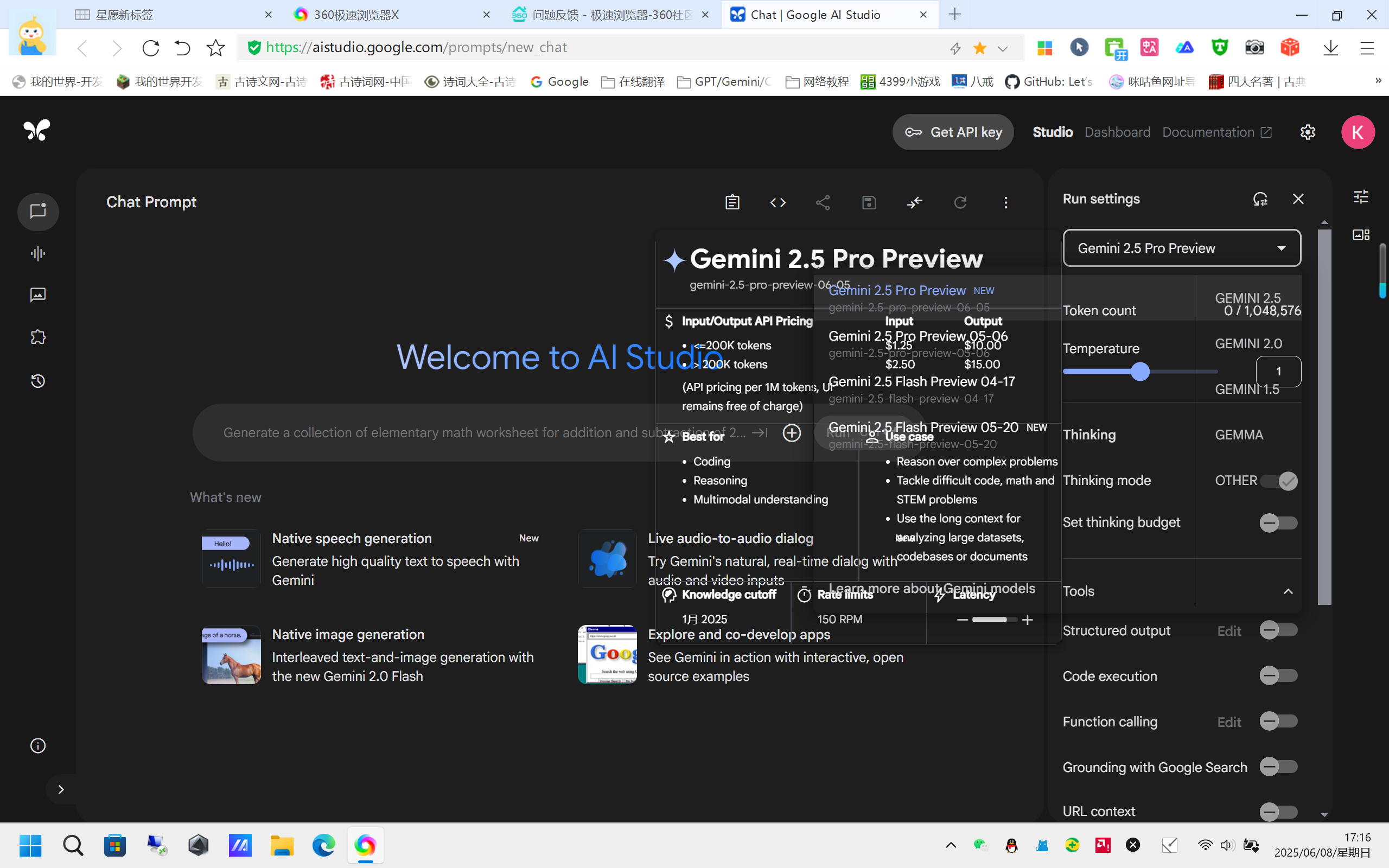
Task: Click Learn more about Gemini models link
Action: click(x=932, y=588)
